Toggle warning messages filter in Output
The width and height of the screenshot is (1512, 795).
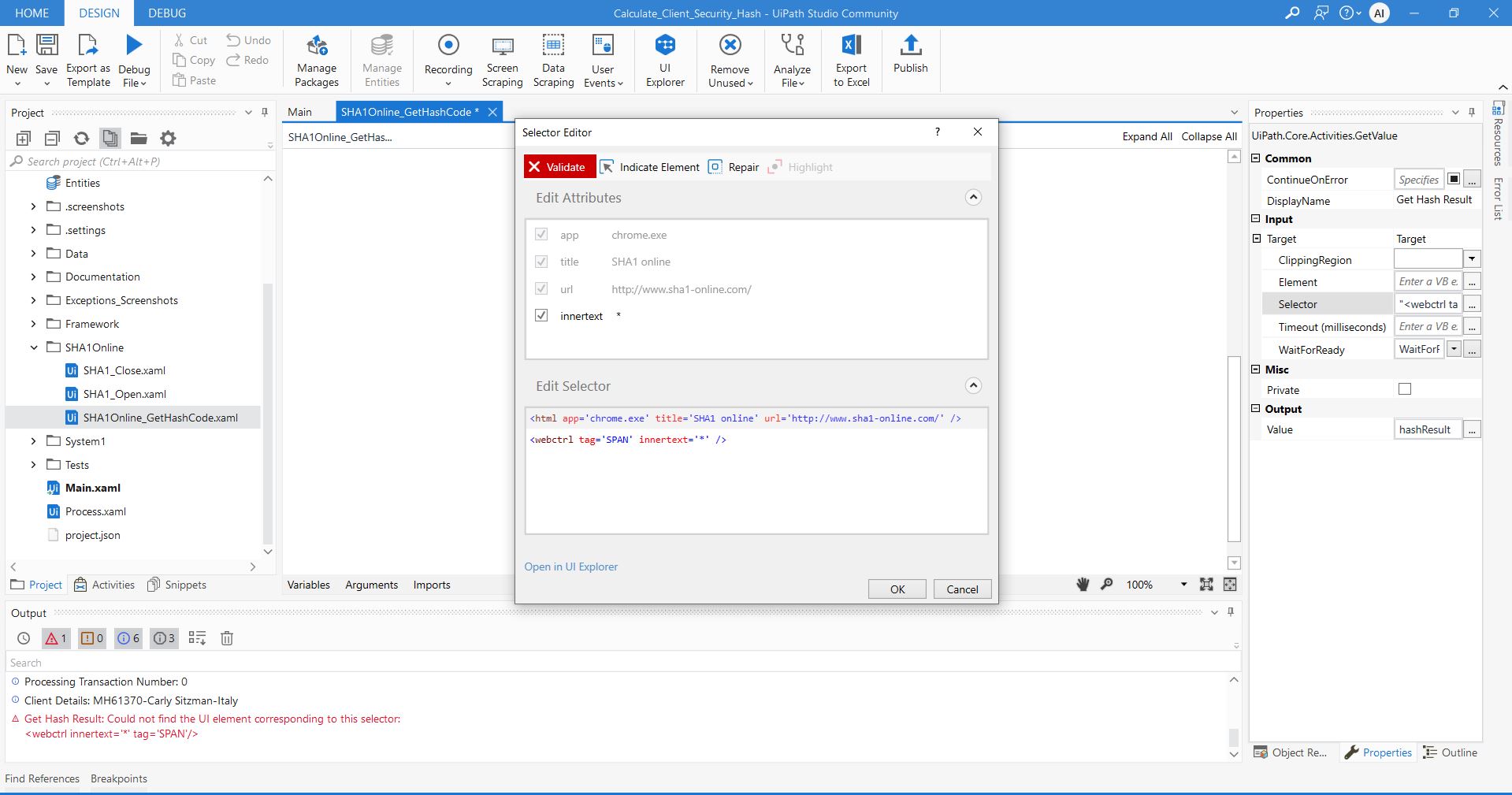pyautogui.click(x=92, y=638)
